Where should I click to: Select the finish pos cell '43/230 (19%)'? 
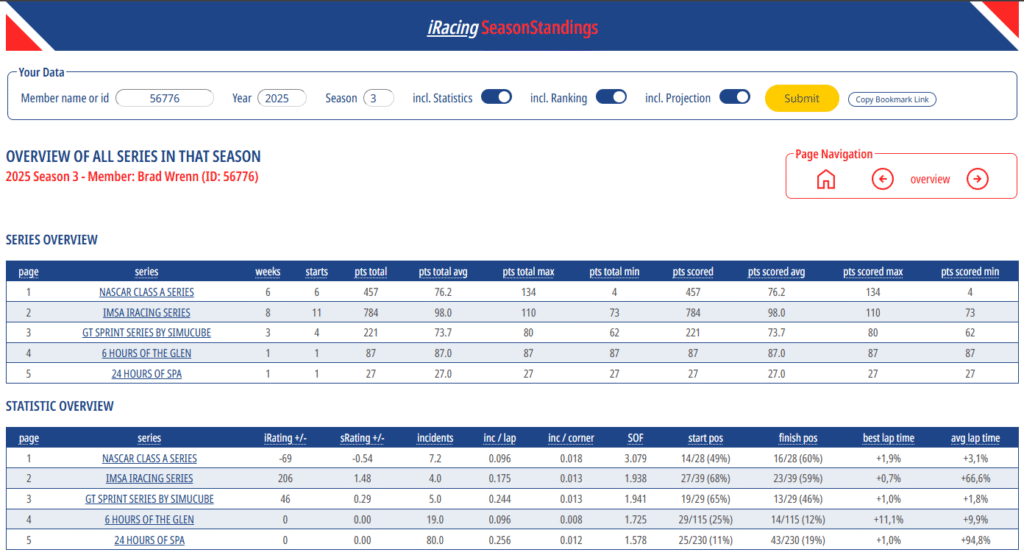pos(798,540)
